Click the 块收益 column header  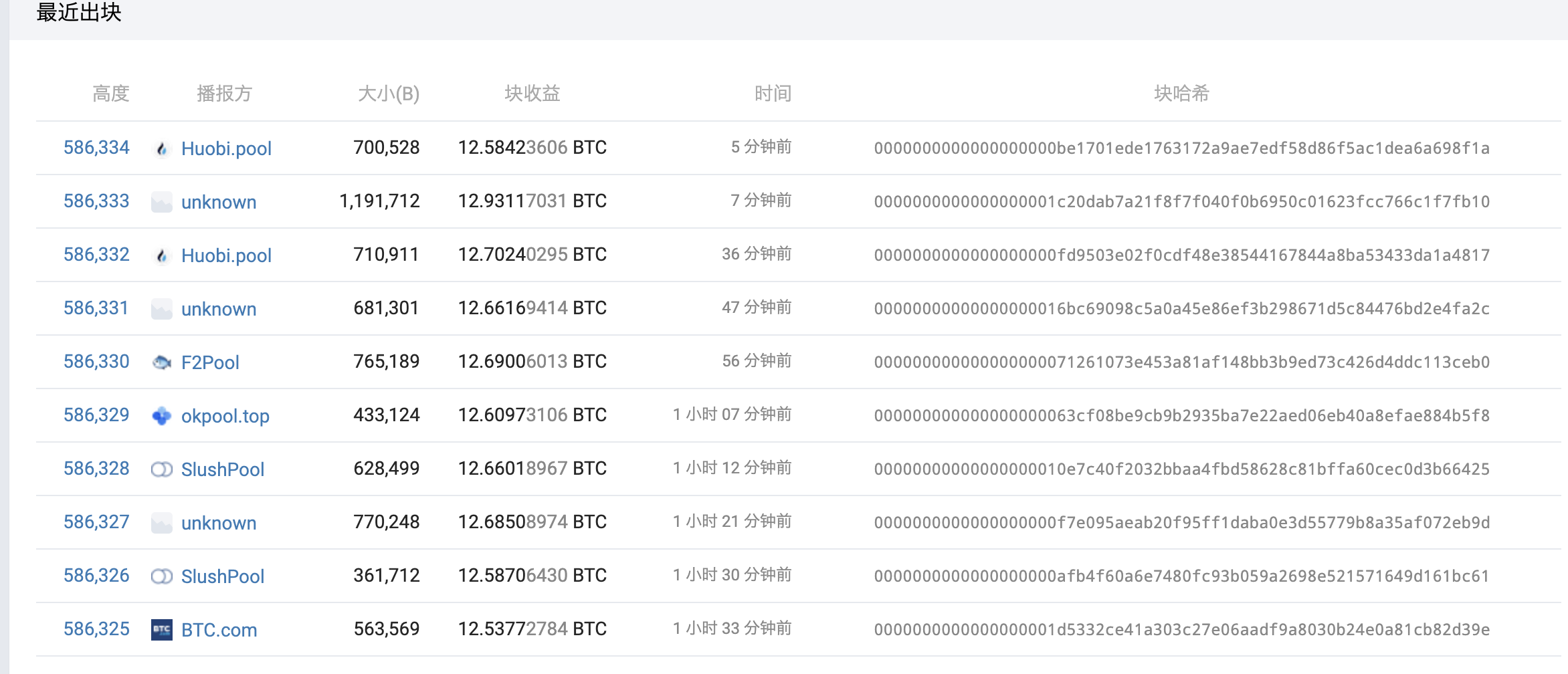(532, 94)
